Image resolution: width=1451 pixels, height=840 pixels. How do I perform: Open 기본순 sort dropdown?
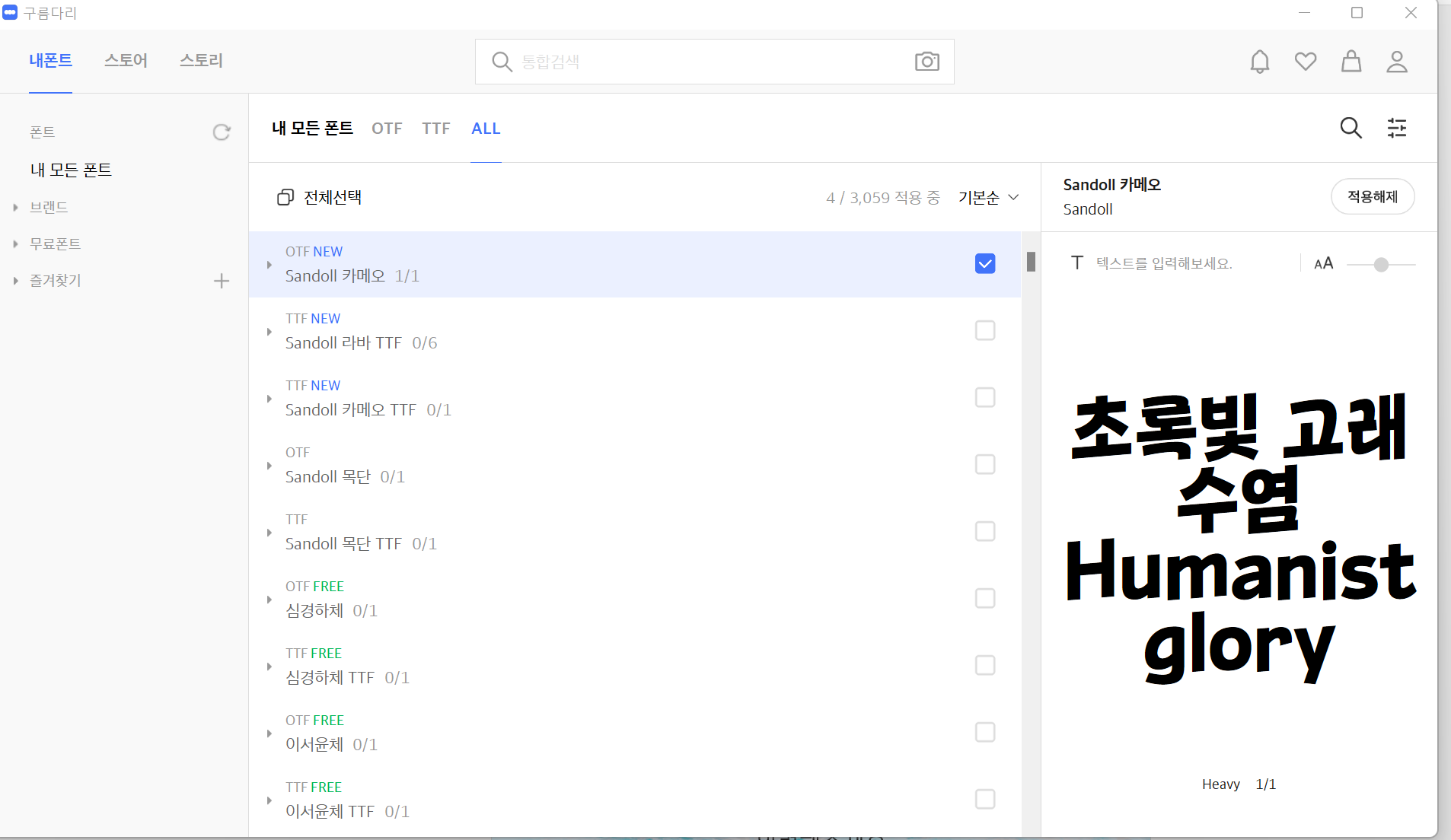click(988, 198)
